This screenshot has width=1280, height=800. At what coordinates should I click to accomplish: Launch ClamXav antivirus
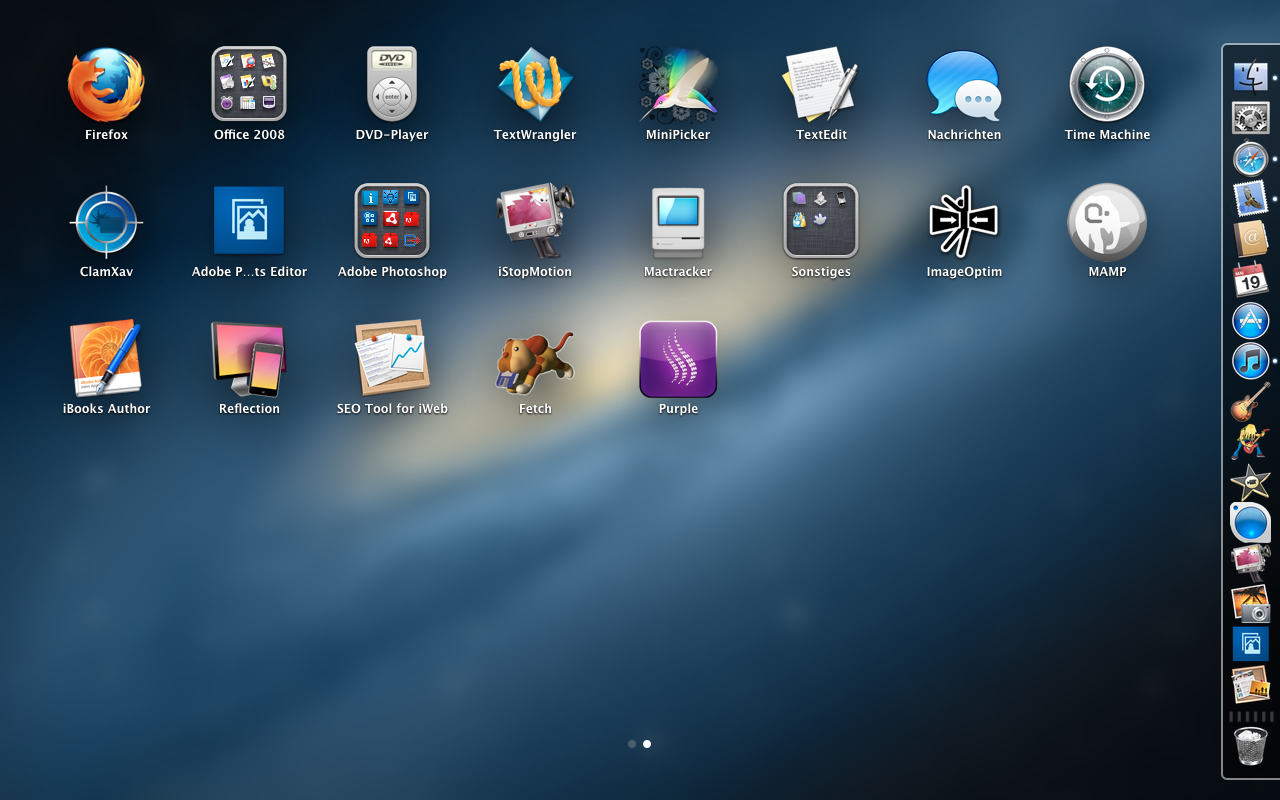click(x=106, y=222)
